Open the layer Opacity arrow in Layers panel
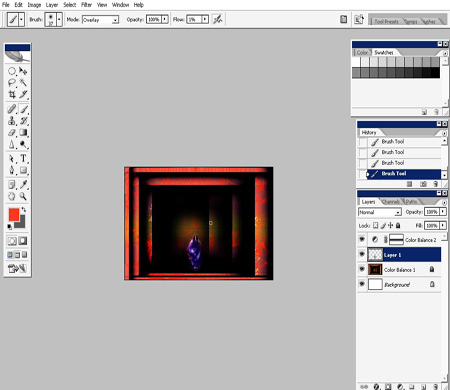Image resolution: width=450 pixels, height=390 pixels. 443,212
